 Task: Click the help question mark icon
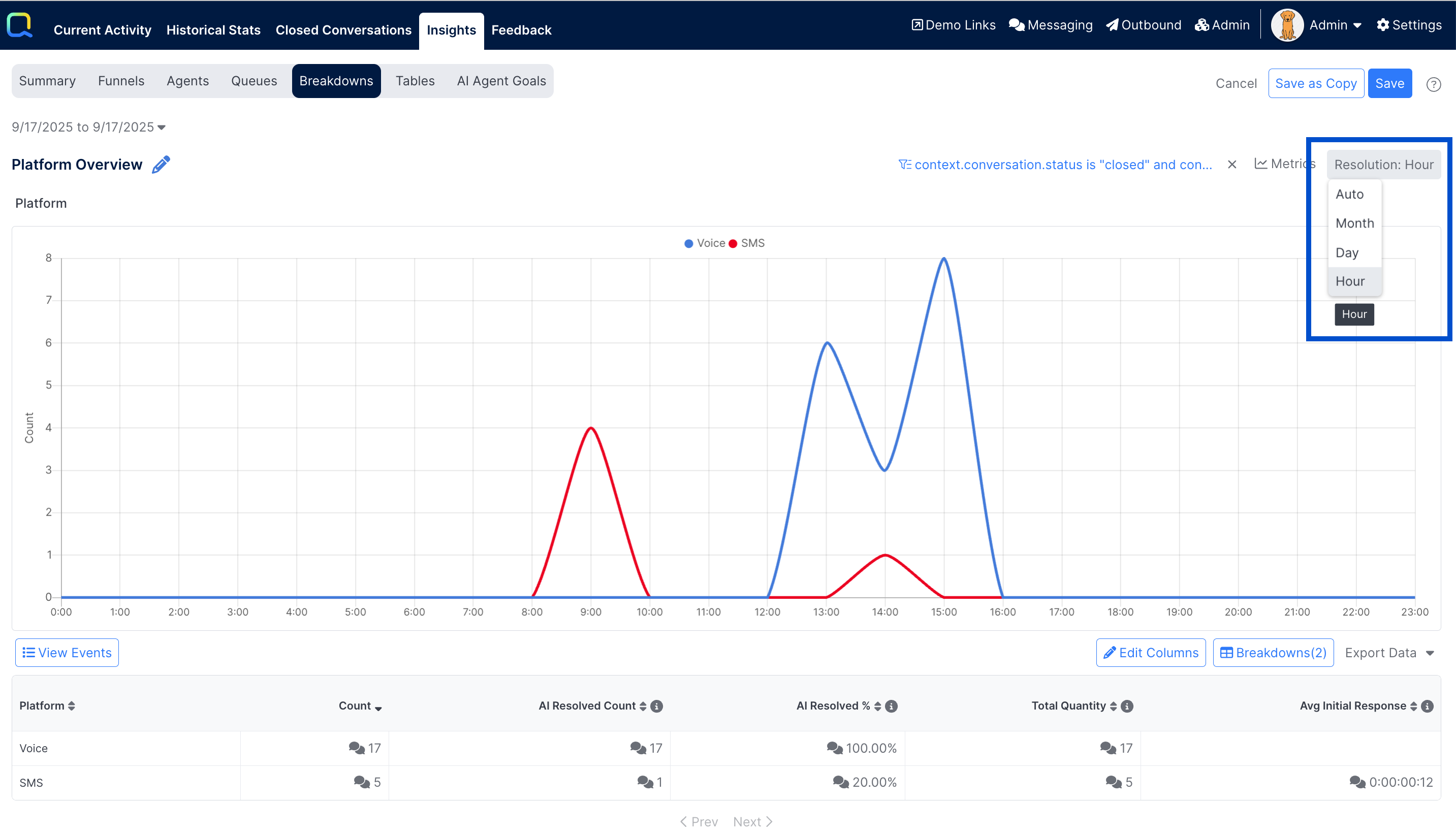coord(1433,84)
